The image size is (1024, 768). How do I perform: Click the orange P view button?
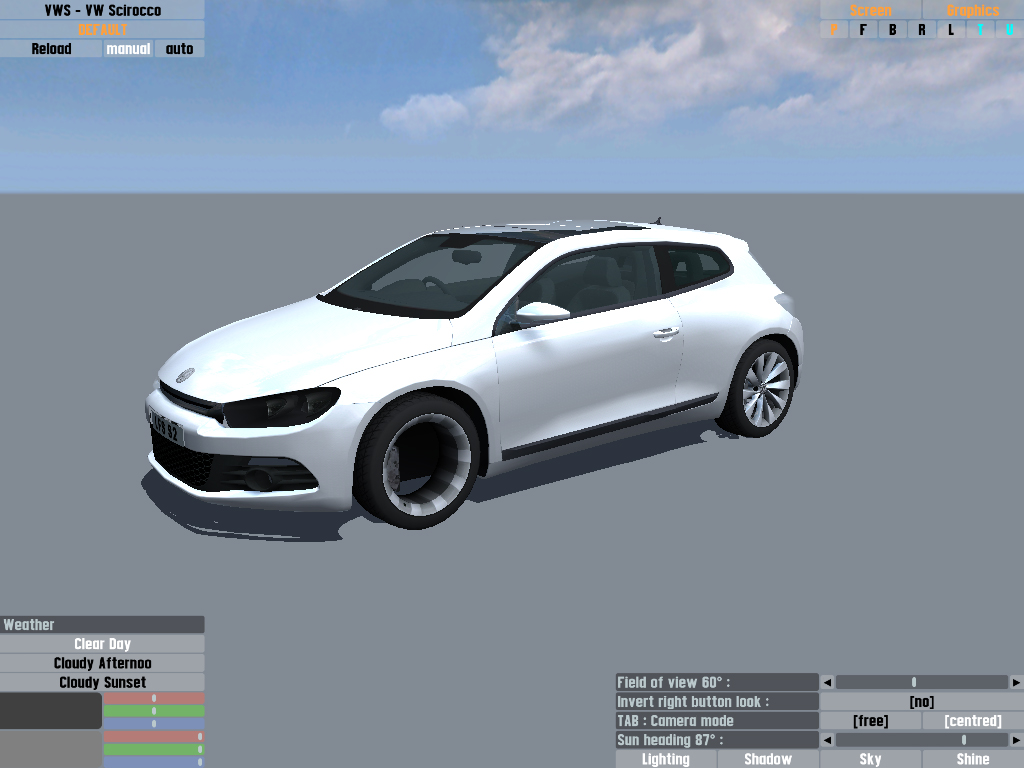pyautogui.click(x=834, y=29)
